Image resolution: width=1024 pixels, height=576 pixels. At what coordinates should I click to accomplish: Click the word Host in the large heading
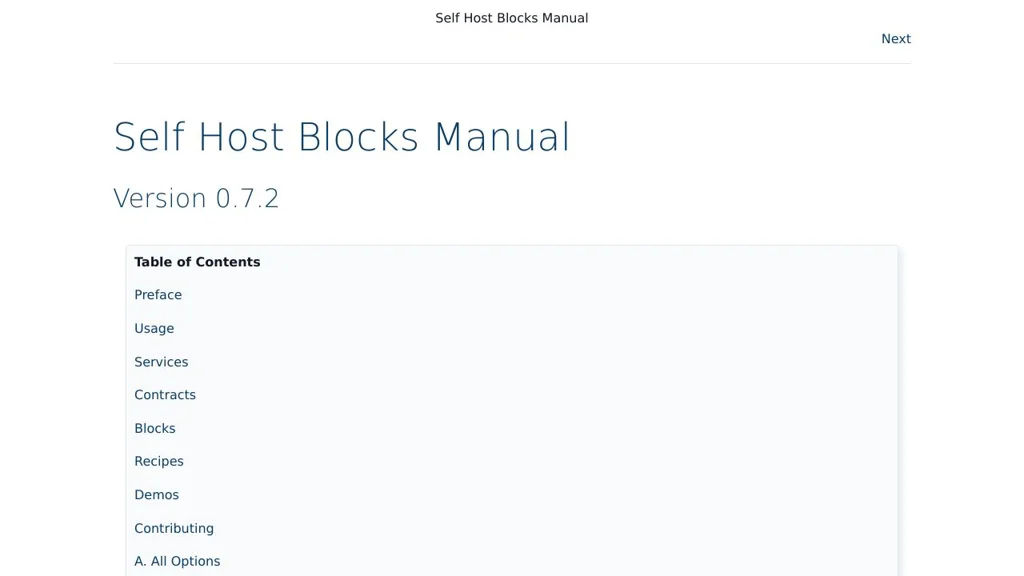pyautogui.click(x=241, y=137)
